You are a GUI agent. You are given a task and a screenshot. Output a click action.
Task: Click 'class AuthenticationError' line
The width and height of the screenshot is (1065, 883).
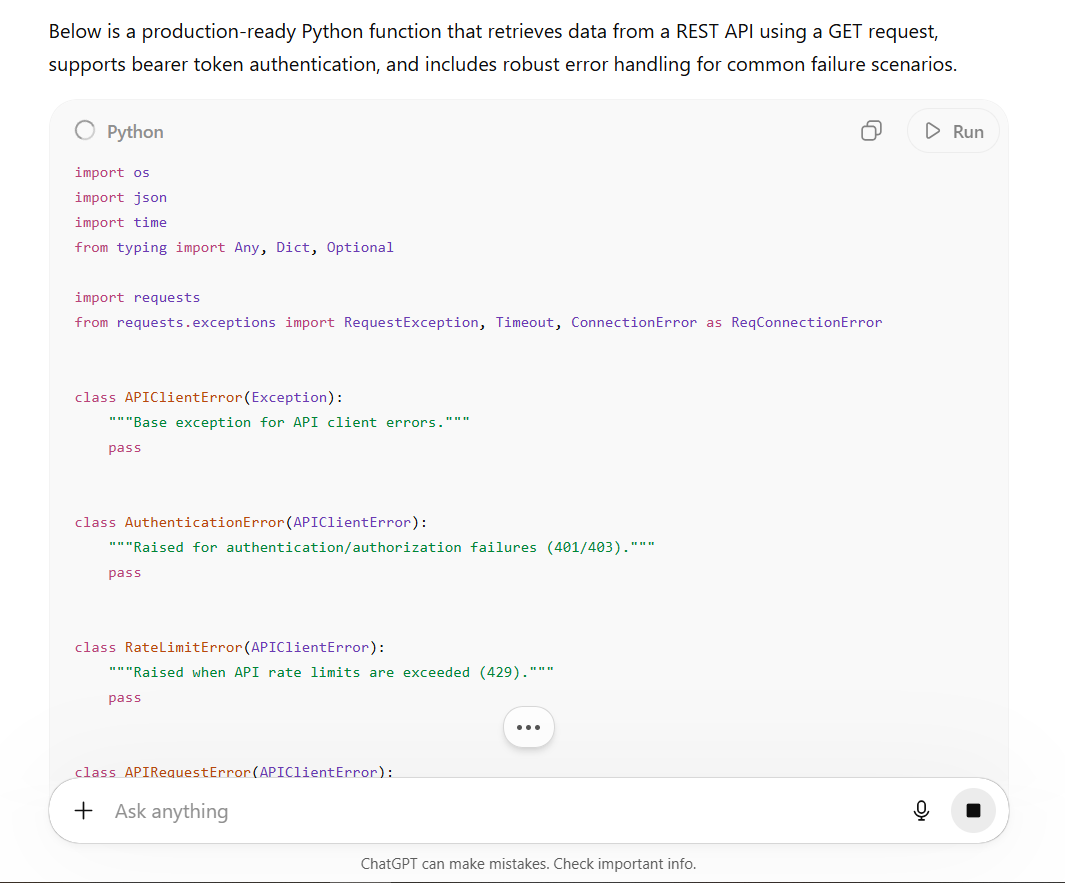tap(251, 522)
